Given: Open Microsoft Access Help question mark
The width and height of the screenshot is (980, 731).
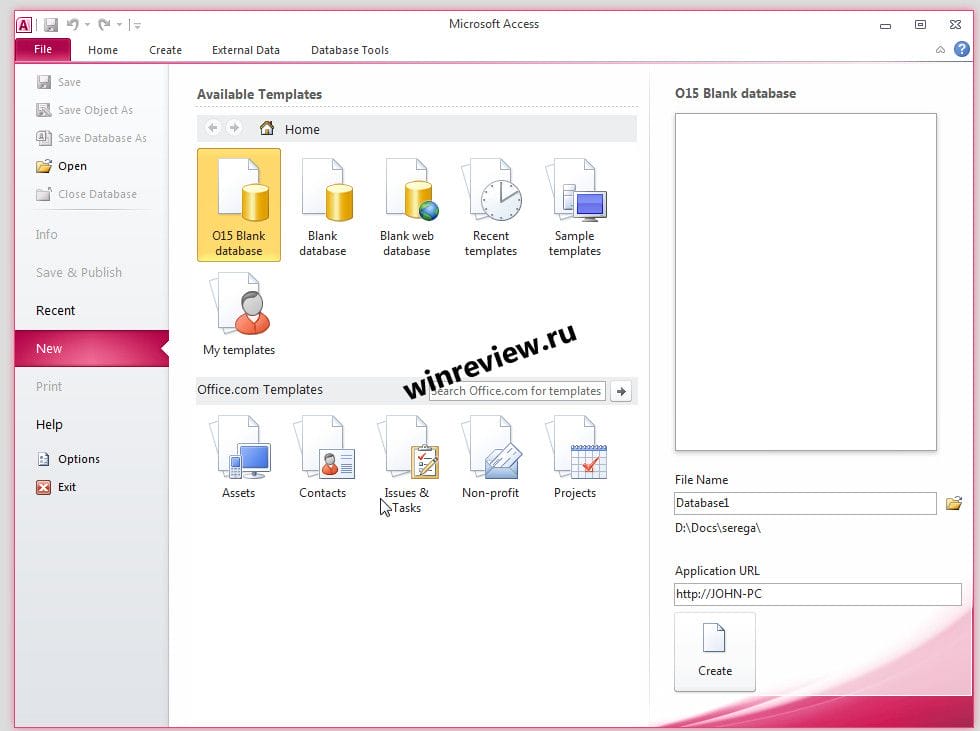Looking at the screenshot, I should pyautogui.click(x=962, y=49).
